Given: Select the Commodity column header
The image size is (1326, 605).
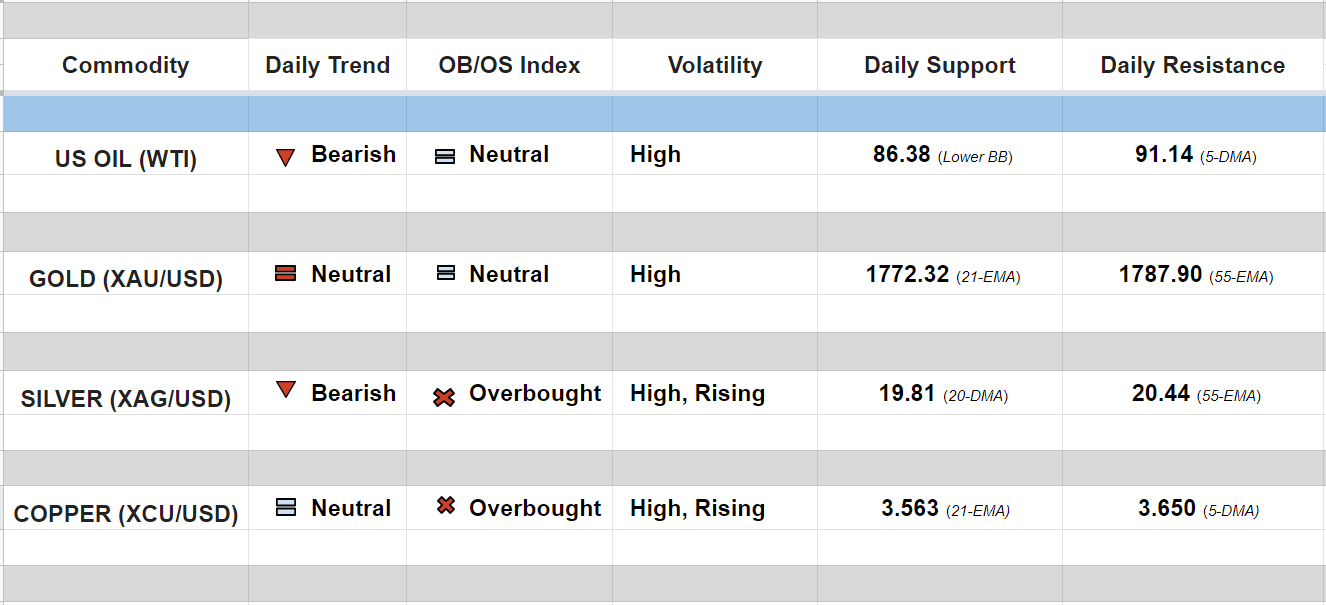Looking at the screenshot, I should tap(125, 66).
